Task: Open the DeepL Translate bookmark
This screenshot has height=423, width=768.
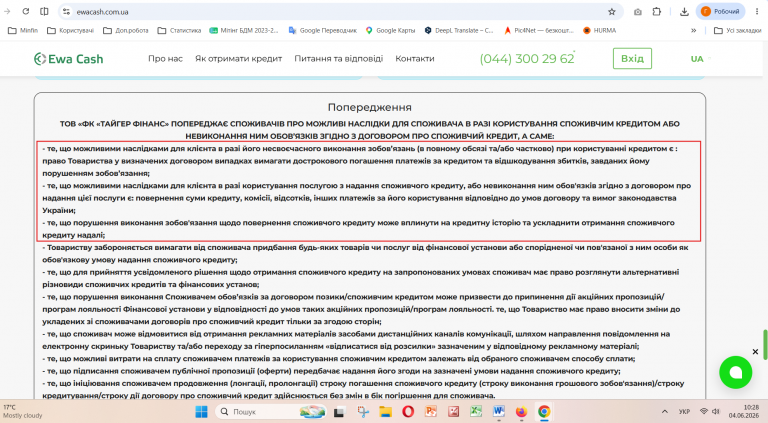Action: [459, 30]
